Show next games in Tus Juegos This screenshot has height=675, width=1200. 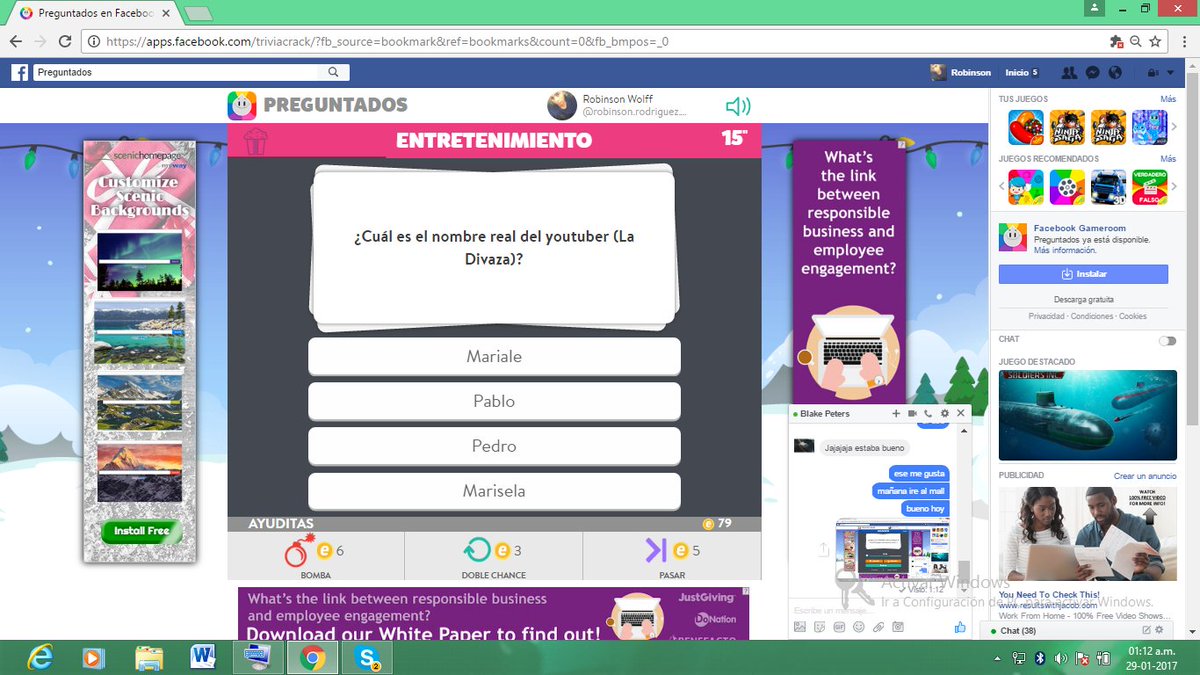pos(1175,127)
